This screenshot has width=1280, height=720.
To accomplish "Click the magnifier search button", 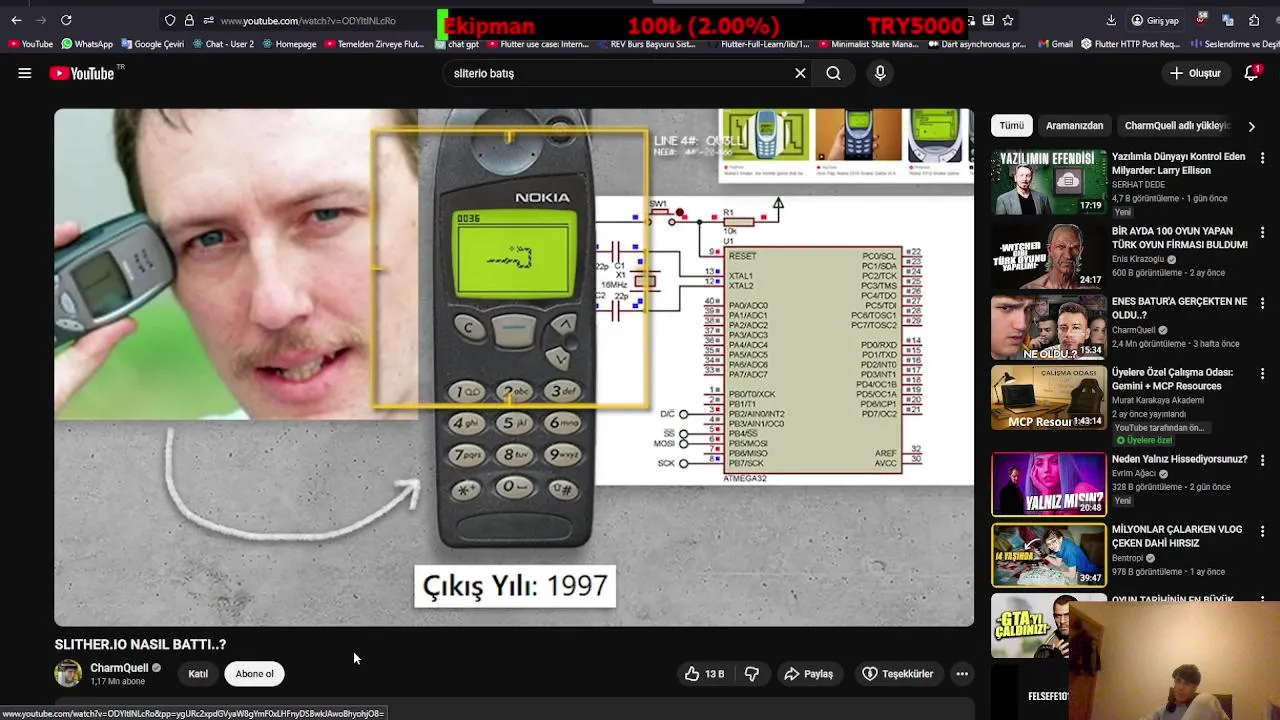I will (833, 73).
